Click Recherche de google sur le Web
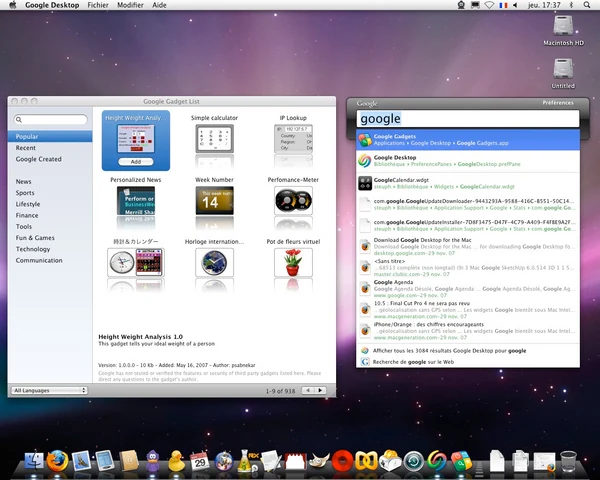Viewport: 600px width, 480px height. 468,362
